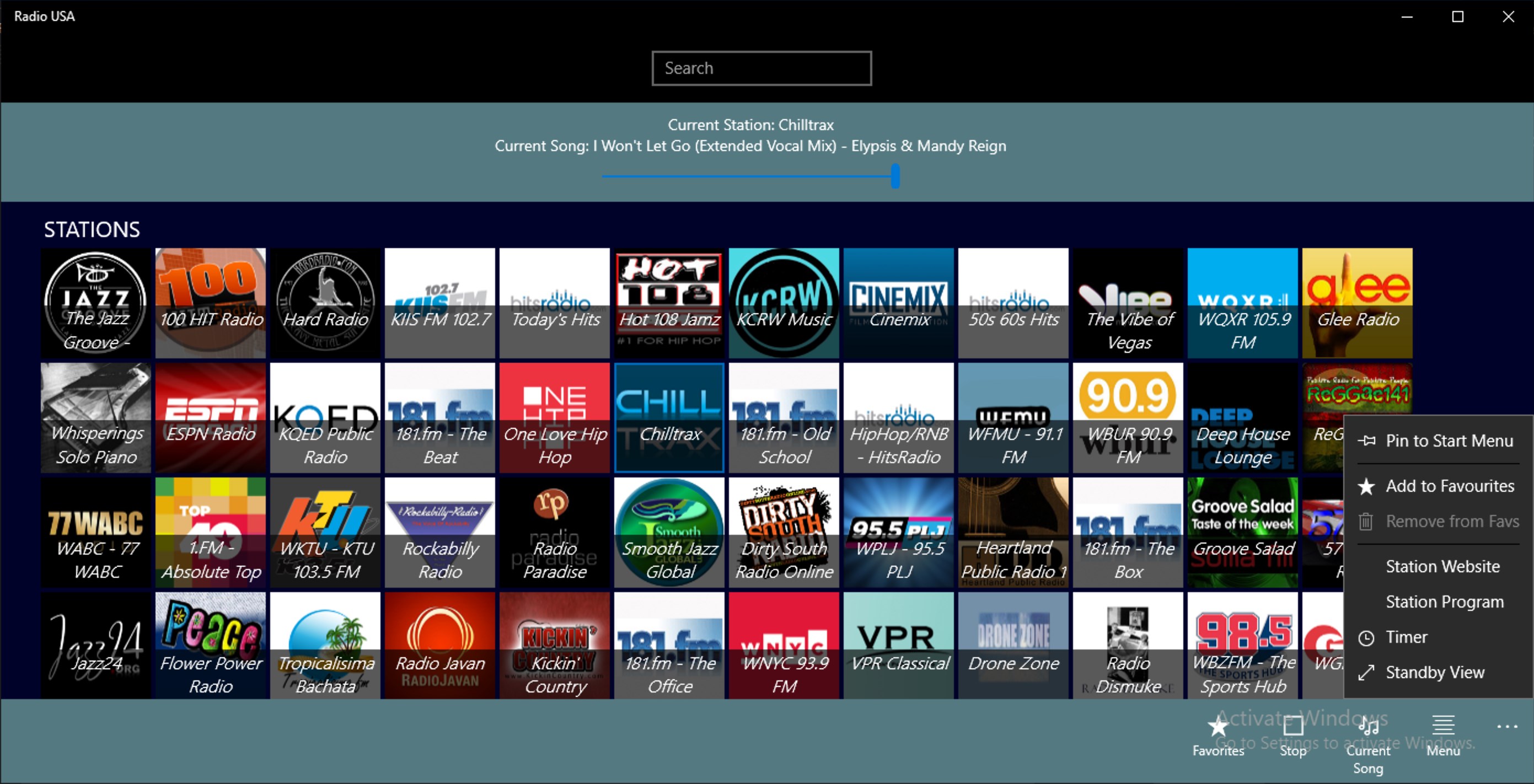Image resolution: width=1534 pixels, height=784 pixels.
Task: Focus the Search input field
Action: pyautogui.click(x=761, y=68)
